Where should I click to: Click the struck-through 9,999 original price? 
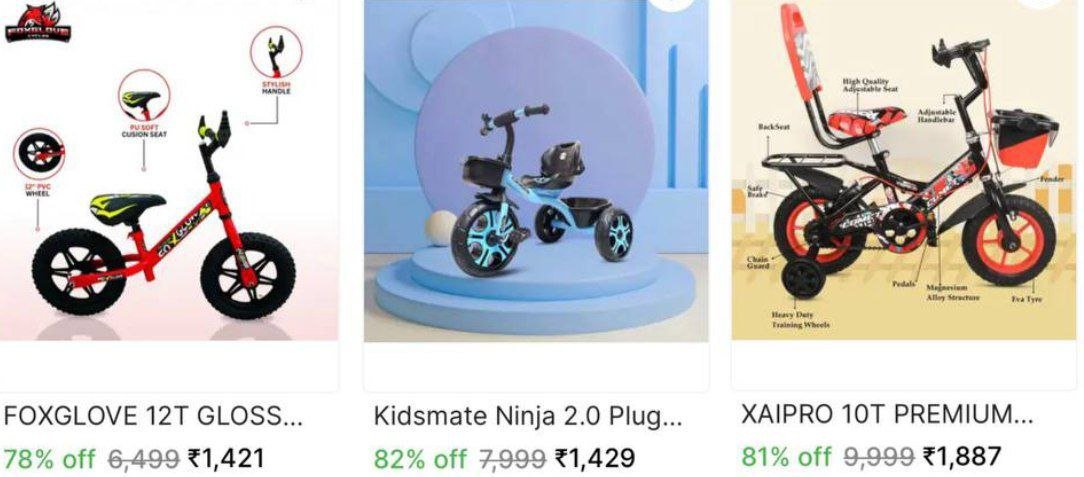tap(880, 456)
